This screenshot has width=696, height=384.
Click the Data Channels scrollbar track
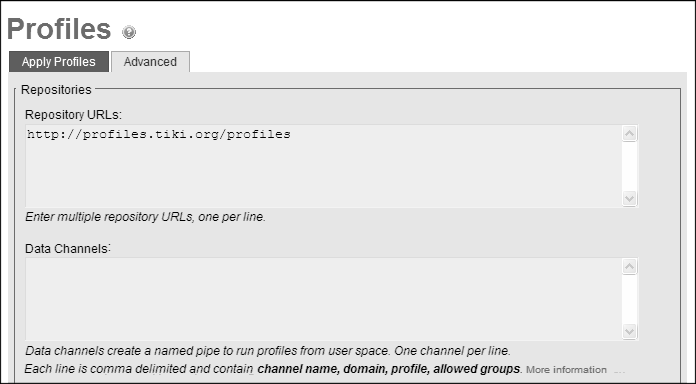(629, 299)
